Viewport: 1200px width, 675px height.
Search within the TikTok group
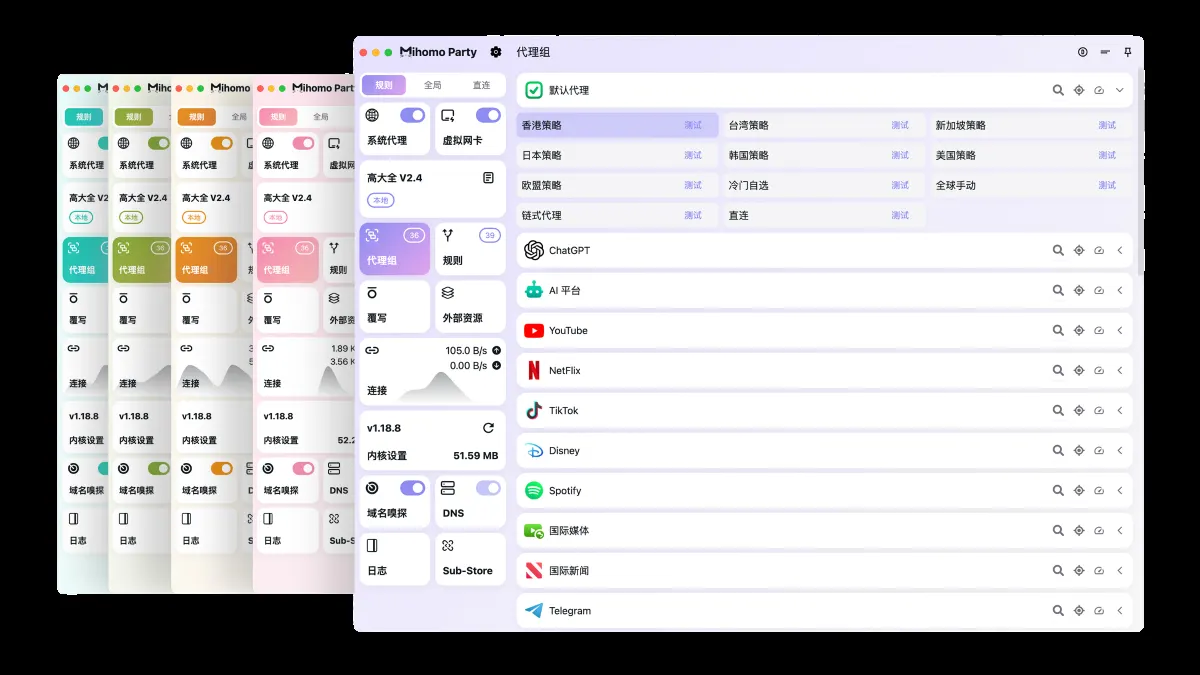(1058, 410)
